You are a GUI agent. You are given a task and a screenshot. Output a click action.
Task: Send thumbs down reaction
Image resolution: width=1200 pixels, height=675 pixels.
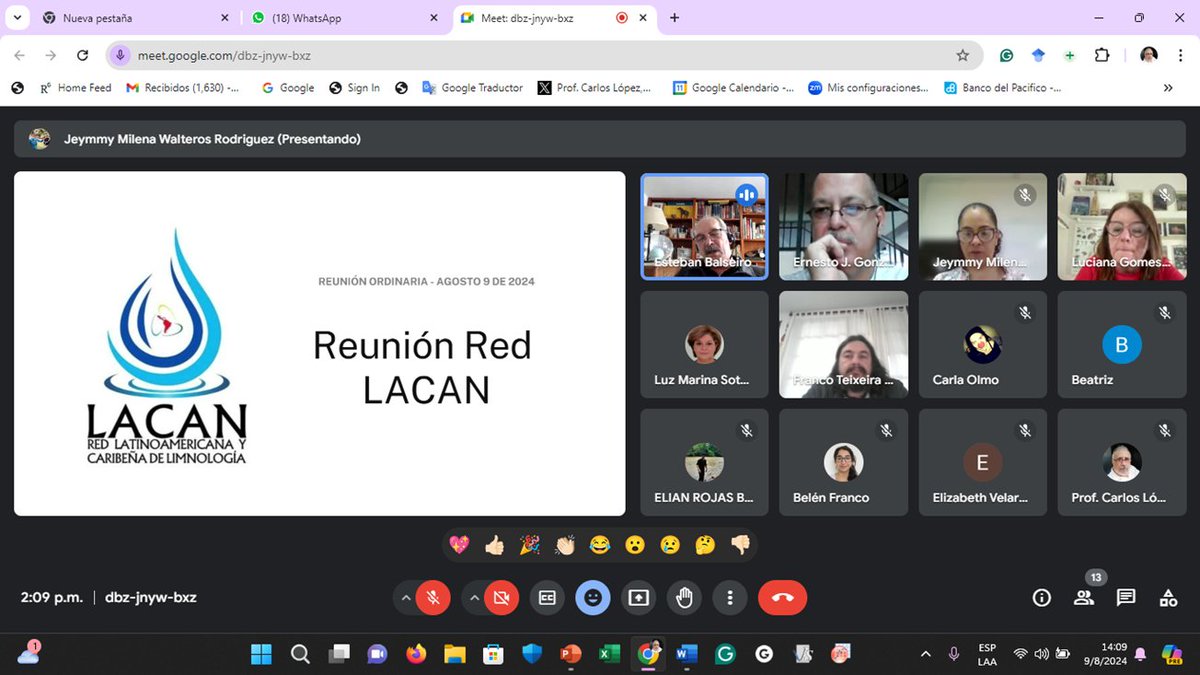(x=740, y=545)
